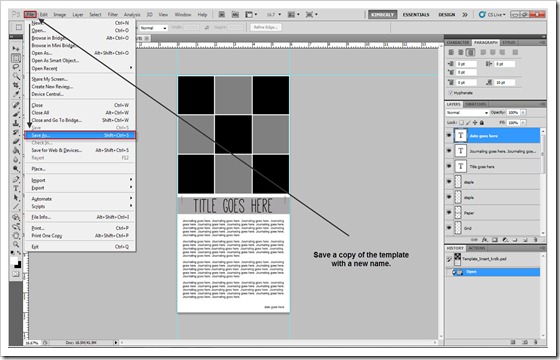
Task: Select the Dodge tool
Action: (x=16, y=169)
